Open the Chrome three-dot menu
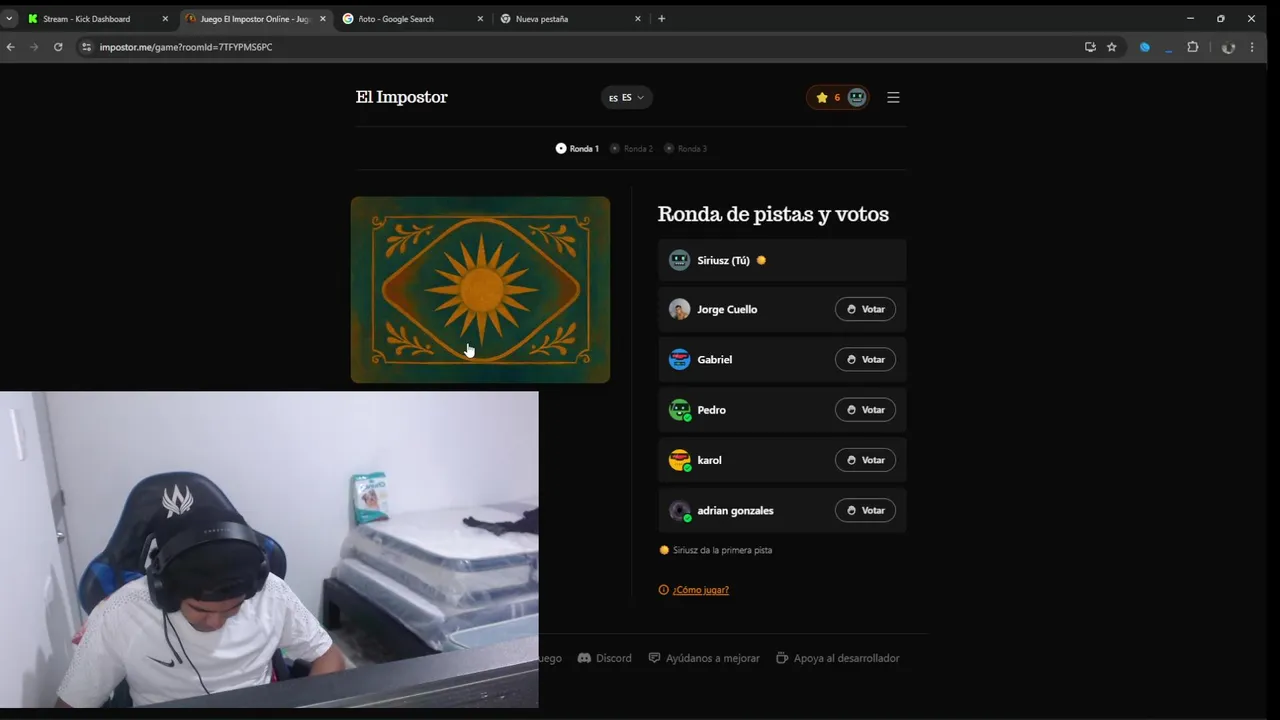This screenshot has width=1280, height=720. (x=1252, y=47)
